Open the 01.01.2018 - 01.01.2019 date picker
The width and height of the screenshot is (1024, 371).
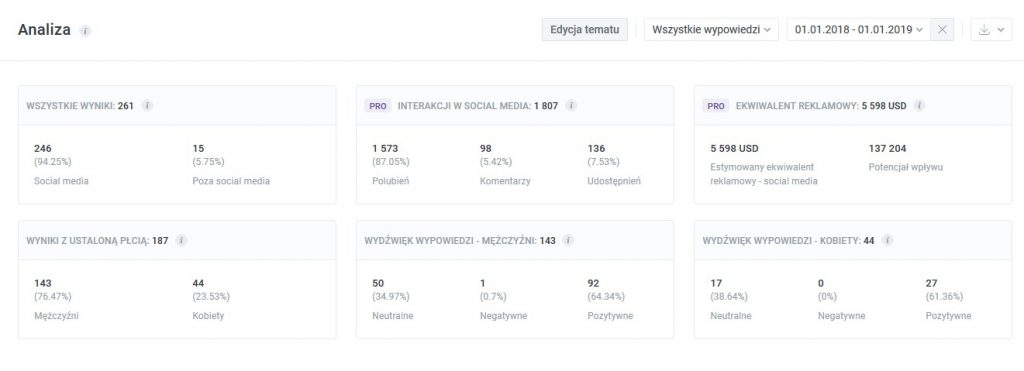coord(859,29)
